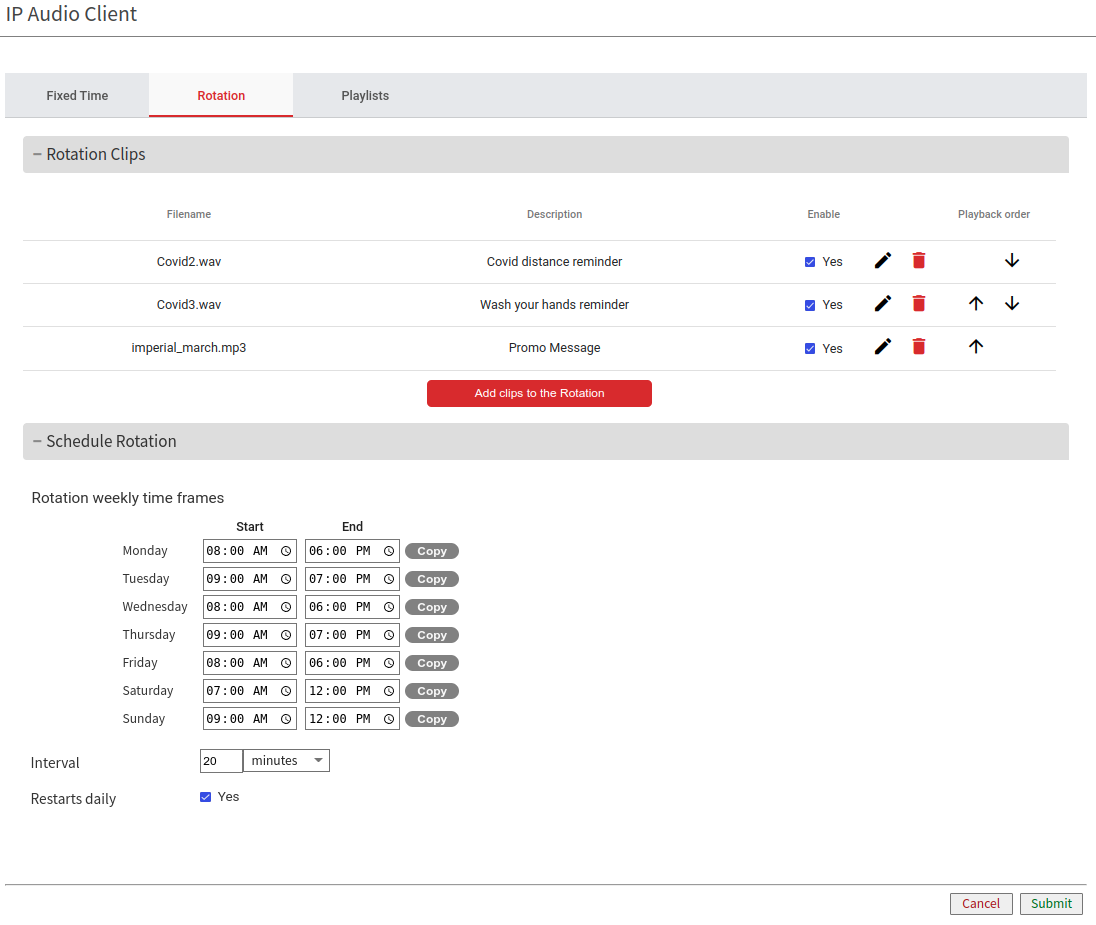Screen dimensions: 1096x925
Task: Delete the imperial_march.mp3 clip
Action: pyautogui.click(x=919, y=347)
